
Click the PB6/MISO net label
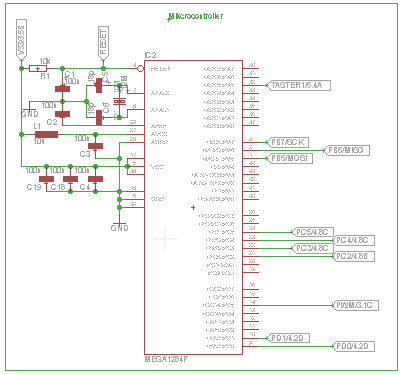(347, 150)
